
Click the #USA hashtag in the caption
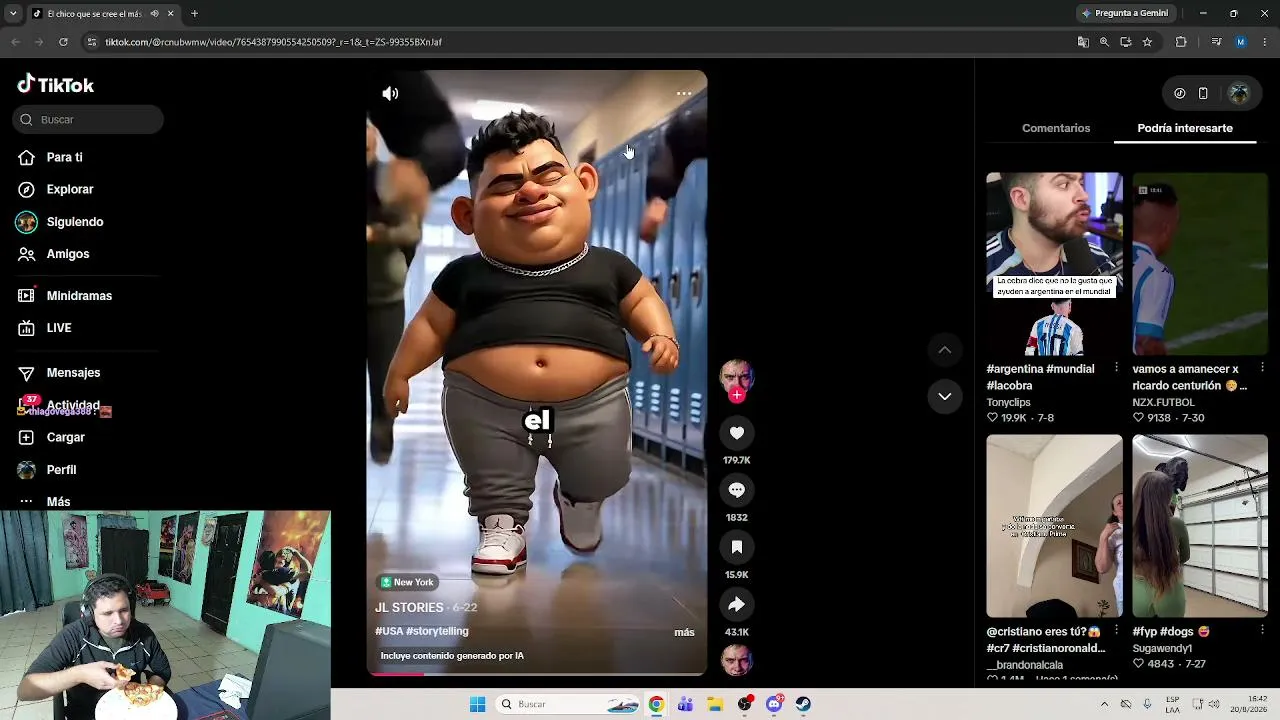pos(389,631)
